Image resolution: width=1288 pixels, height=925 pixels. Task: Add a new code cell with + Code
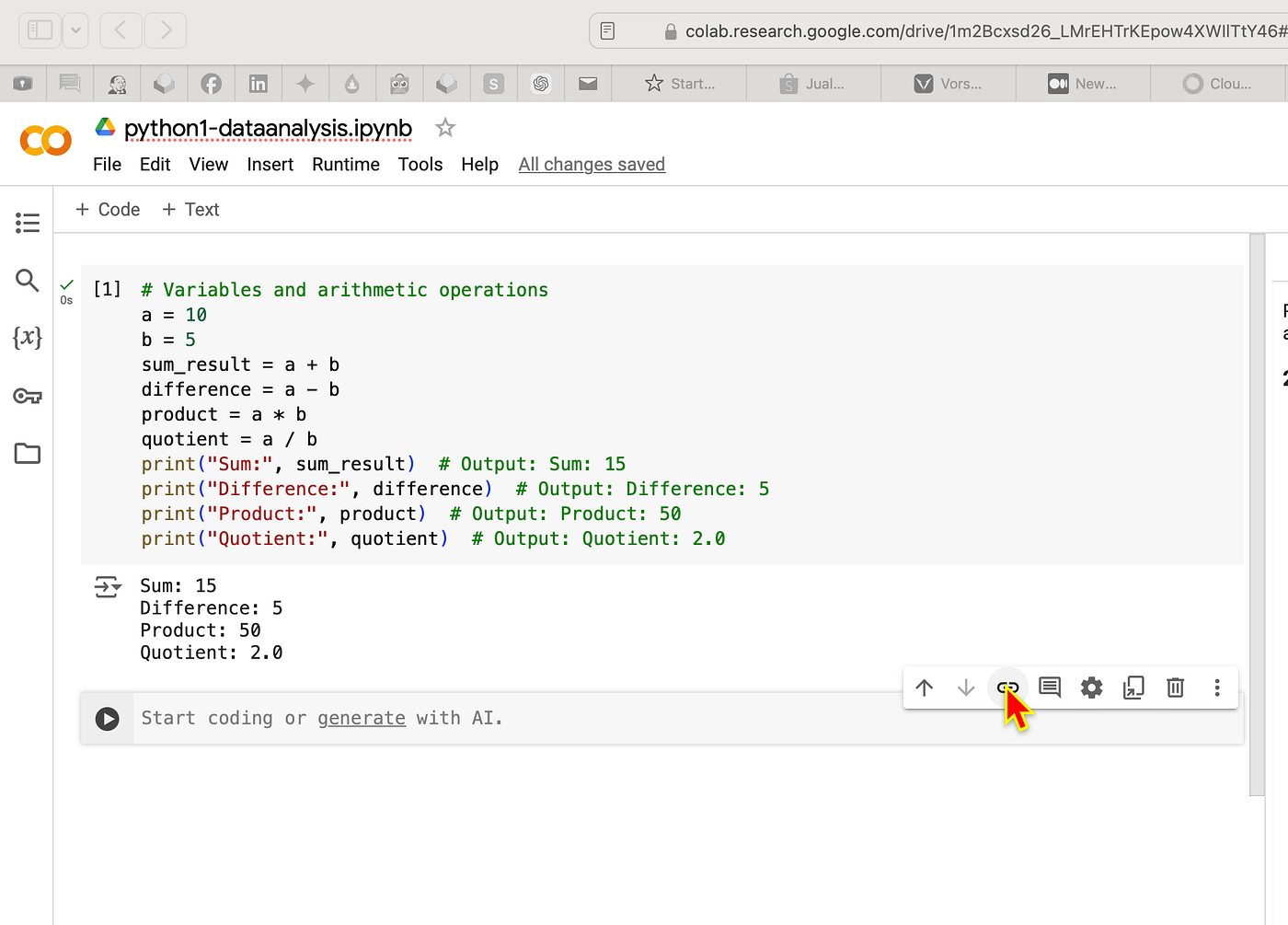107,209
